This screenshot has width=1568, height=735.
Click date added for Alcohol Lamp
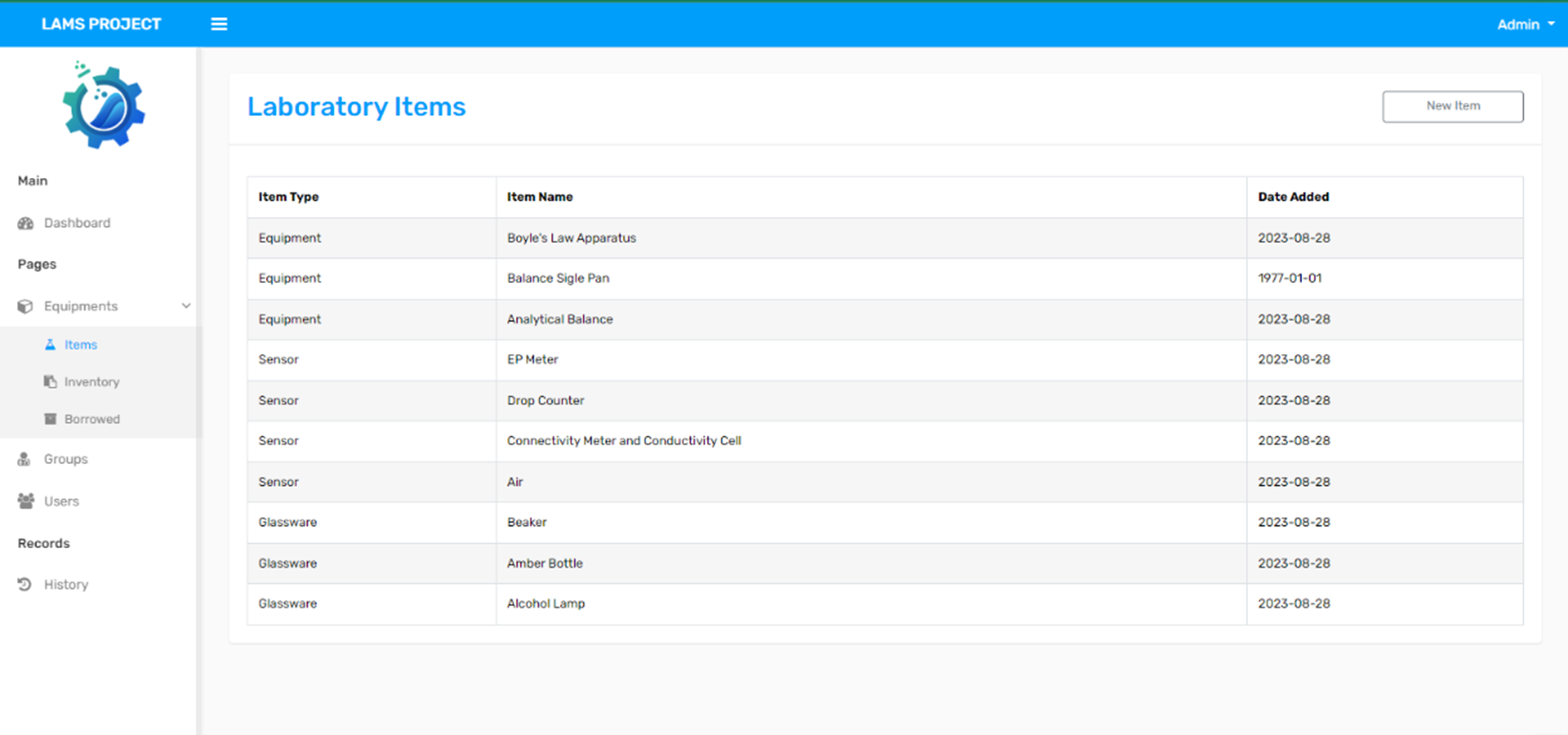[x=1294, y=604]
